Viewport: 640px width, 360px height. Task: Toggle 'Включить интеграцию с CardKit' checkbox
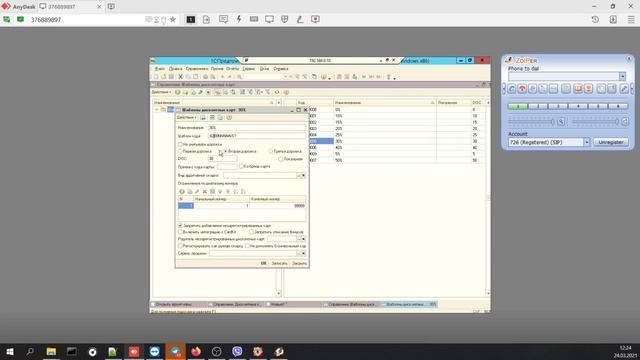click(x=180, y=232)
